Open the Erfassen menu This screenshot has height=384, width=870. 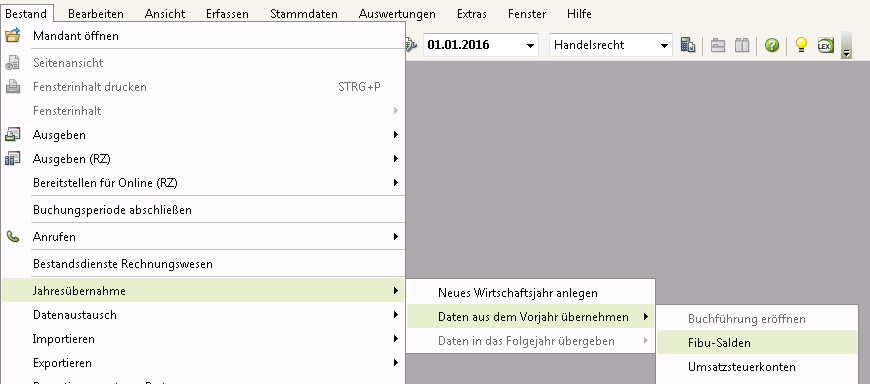(227, 14)
